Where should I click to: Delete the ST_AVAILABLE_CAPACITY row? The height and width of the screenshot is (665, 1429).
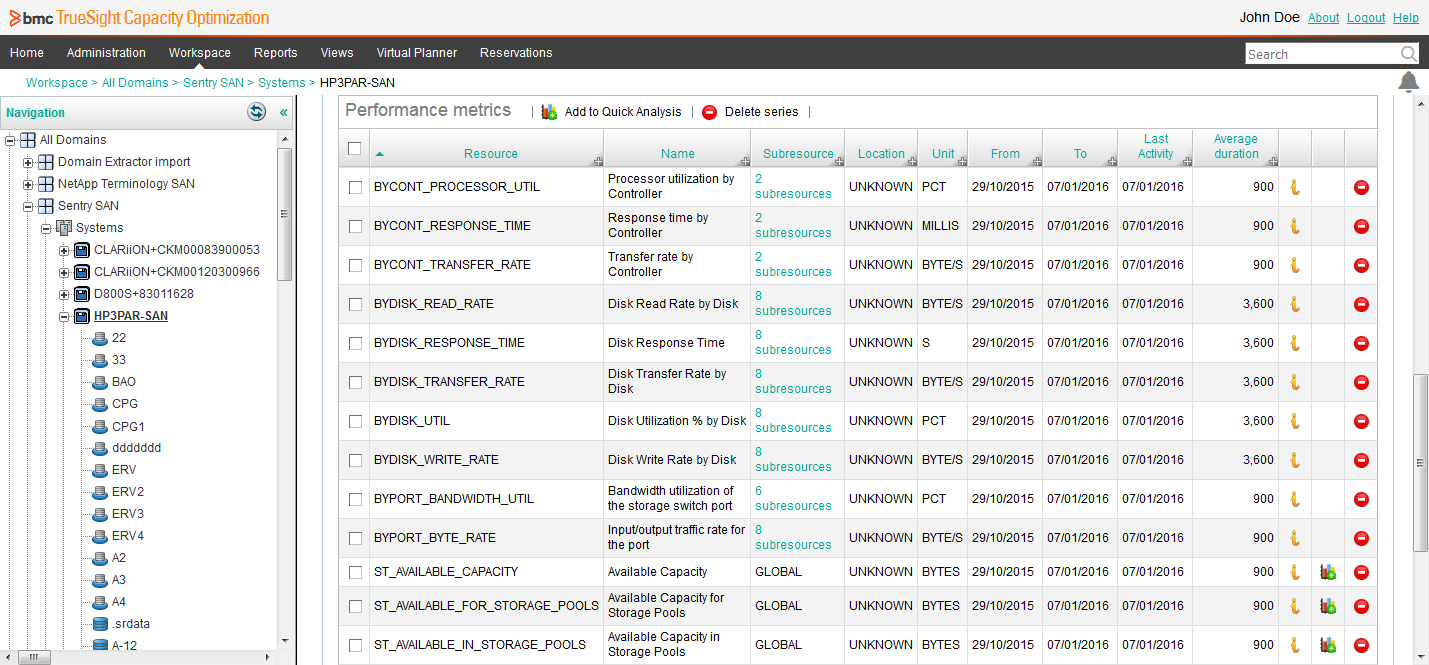click(x=1361, y=572)
